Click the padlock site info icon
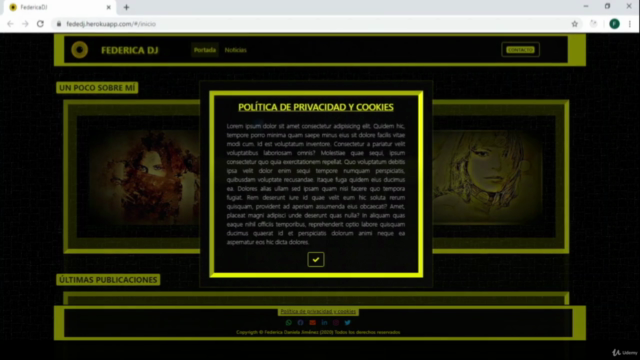 pos(59,24)
